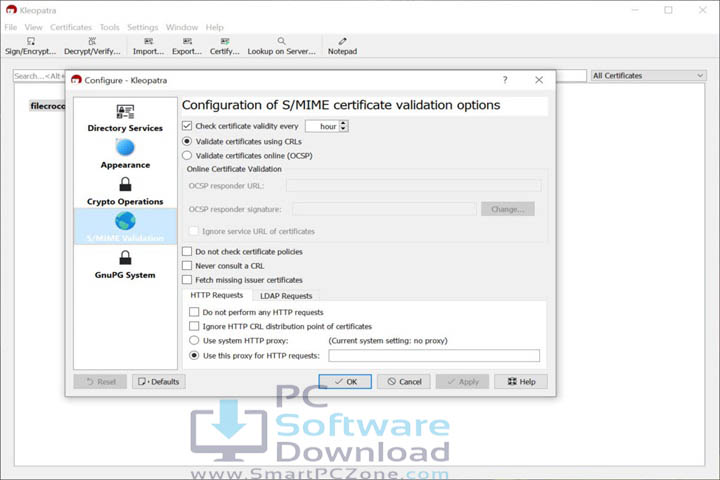
Task: Enable Do not perform any HTTP requests
Action: 194,312
